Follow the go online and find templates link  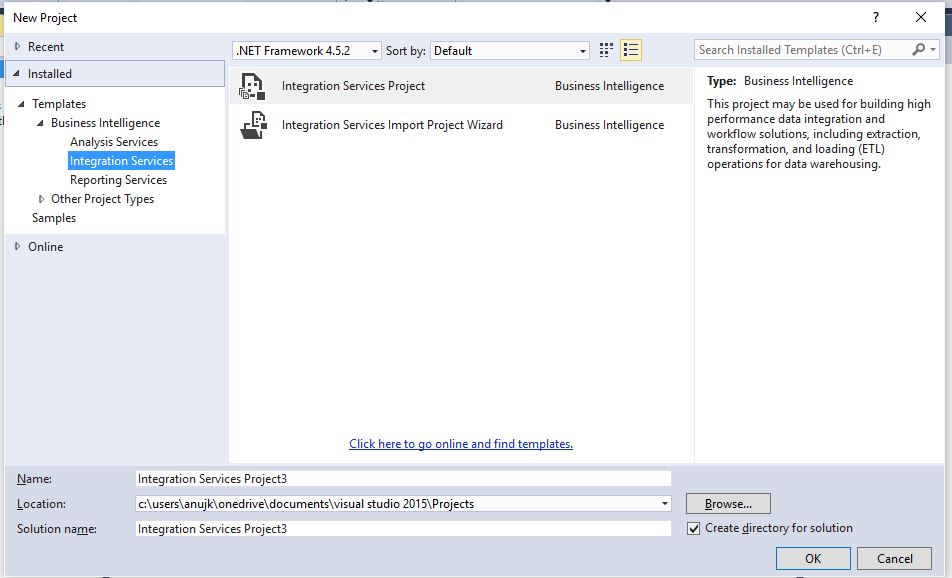point(460,443)
